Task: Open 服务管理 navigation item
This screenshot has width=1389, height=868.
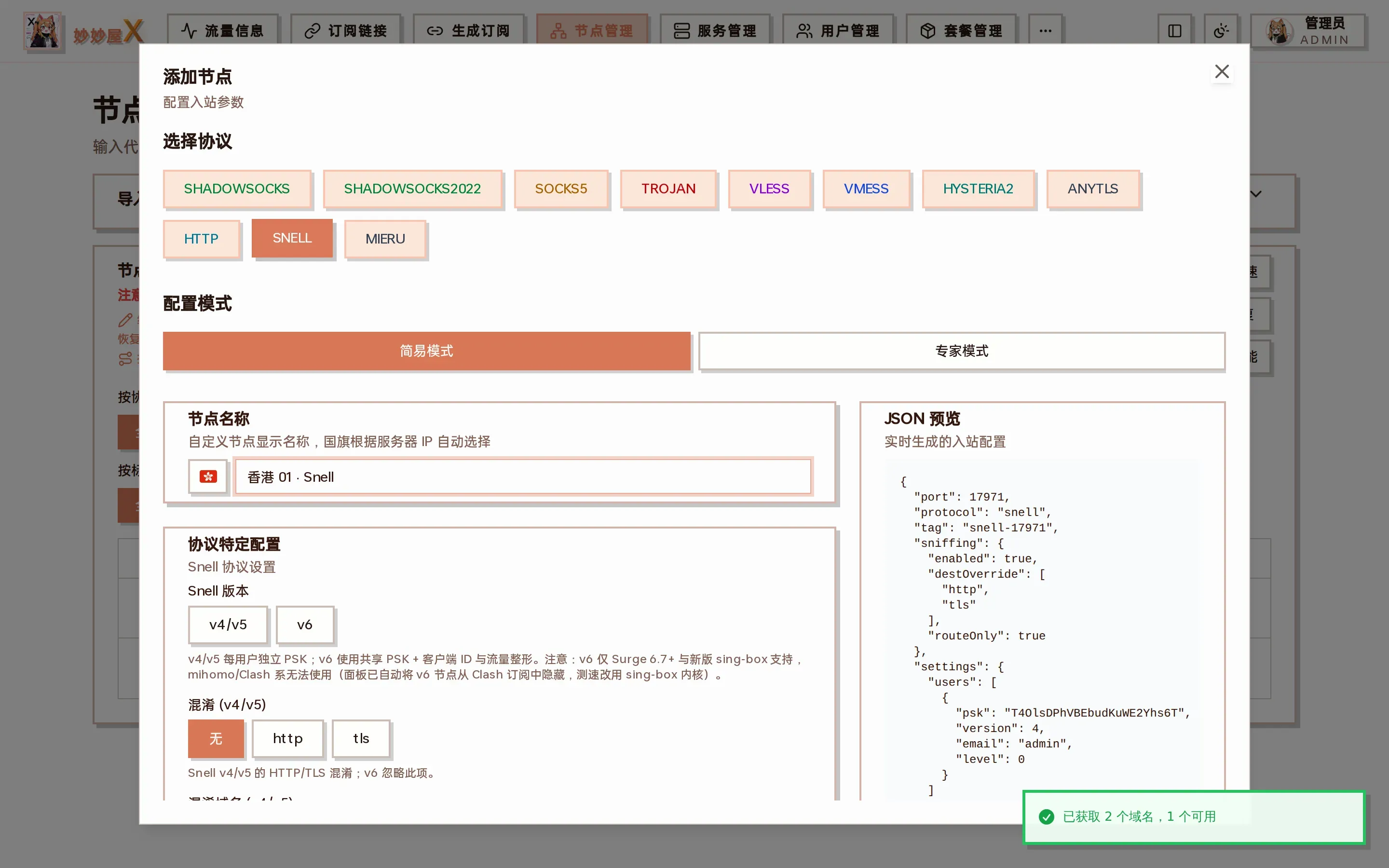Action: tap(715, 30)
